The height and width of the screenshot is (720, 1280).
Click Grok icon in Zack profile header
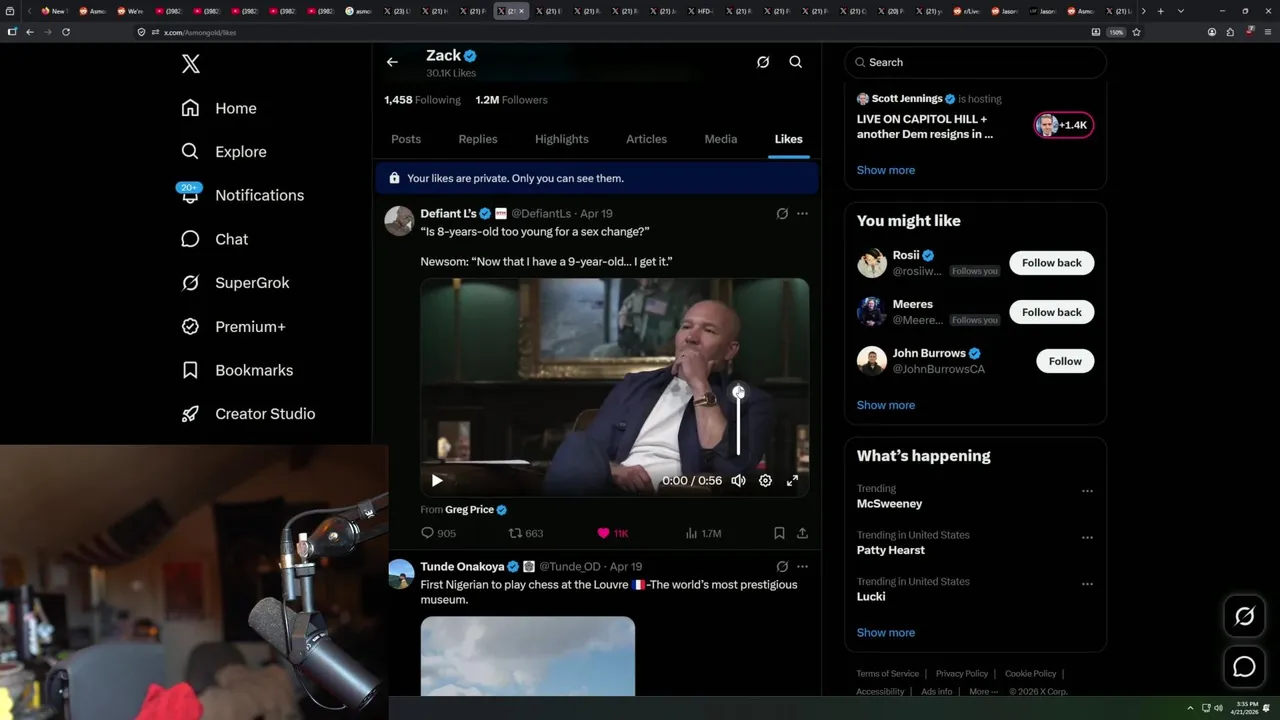[x=763, y=62]
